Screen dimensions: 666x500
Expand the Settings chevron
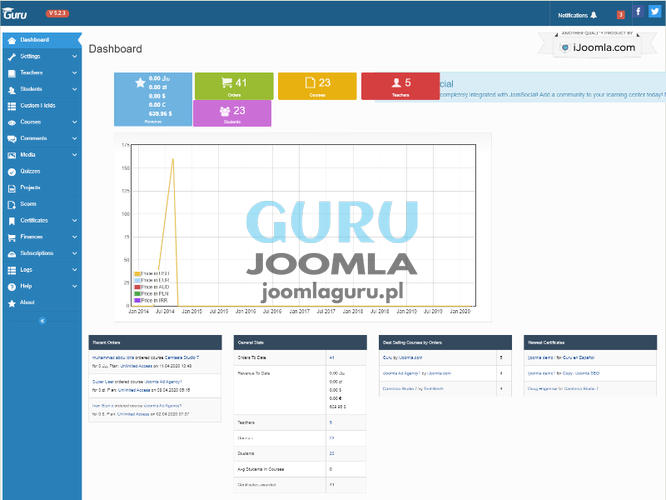point(75,56)
